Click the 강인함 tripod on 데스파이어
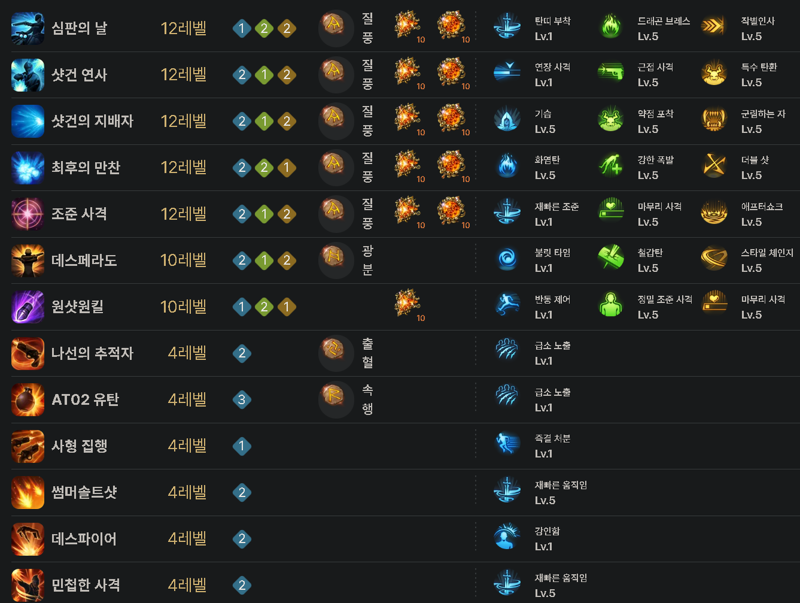The height and width of the screenshot is (603, 800). tap(507, 537)
